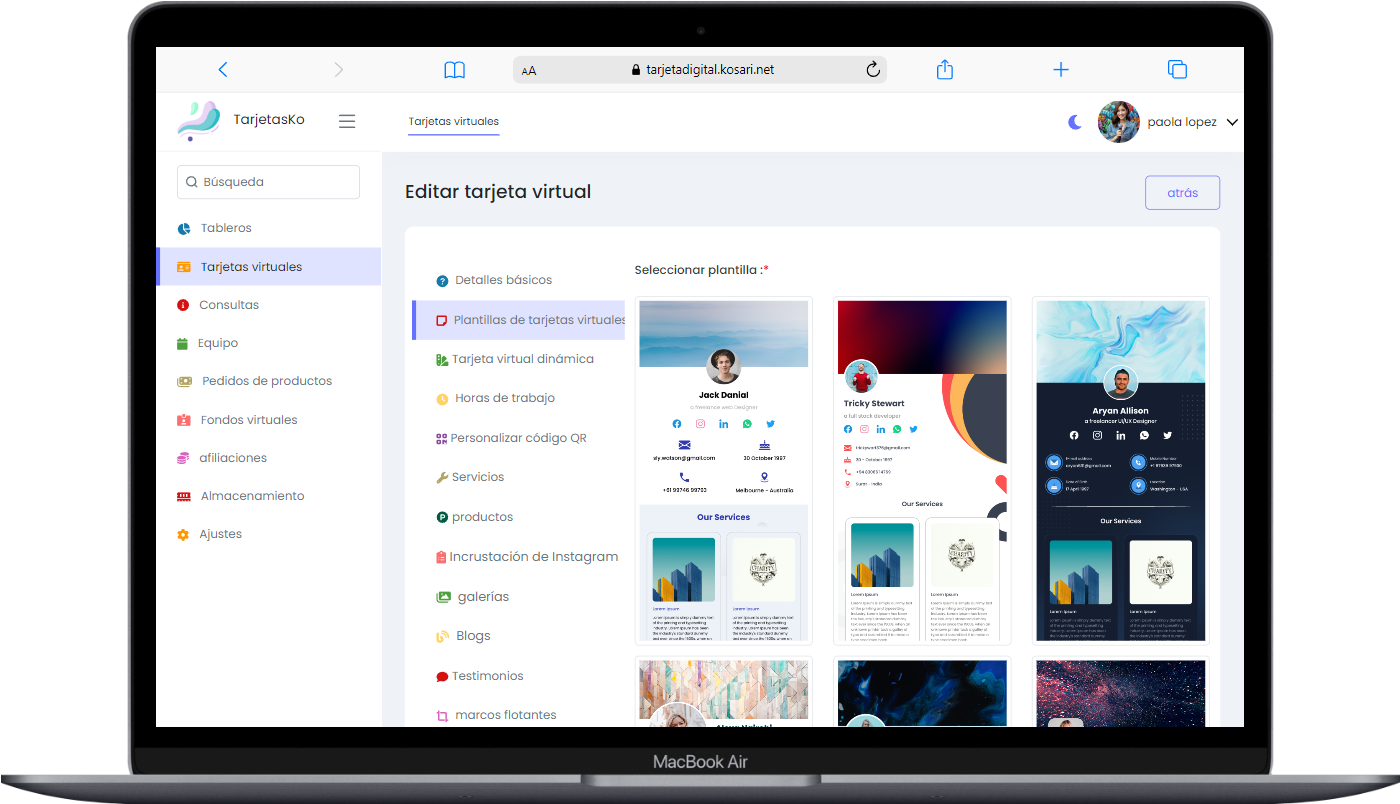Show the Safari tab overview icon
The width and height of the screenshot is (1400, 804).
tap(1177, 70)
